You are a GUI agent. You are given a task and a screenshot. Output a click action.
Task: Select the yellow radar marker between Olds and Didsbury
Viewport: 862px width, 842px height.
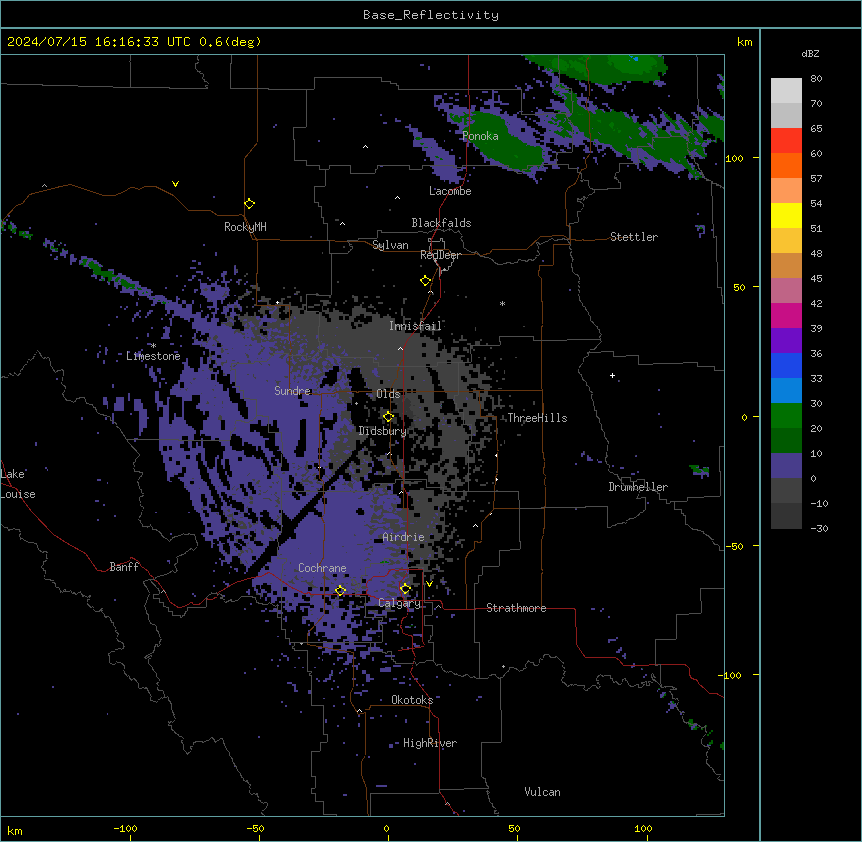coord(389,417)
